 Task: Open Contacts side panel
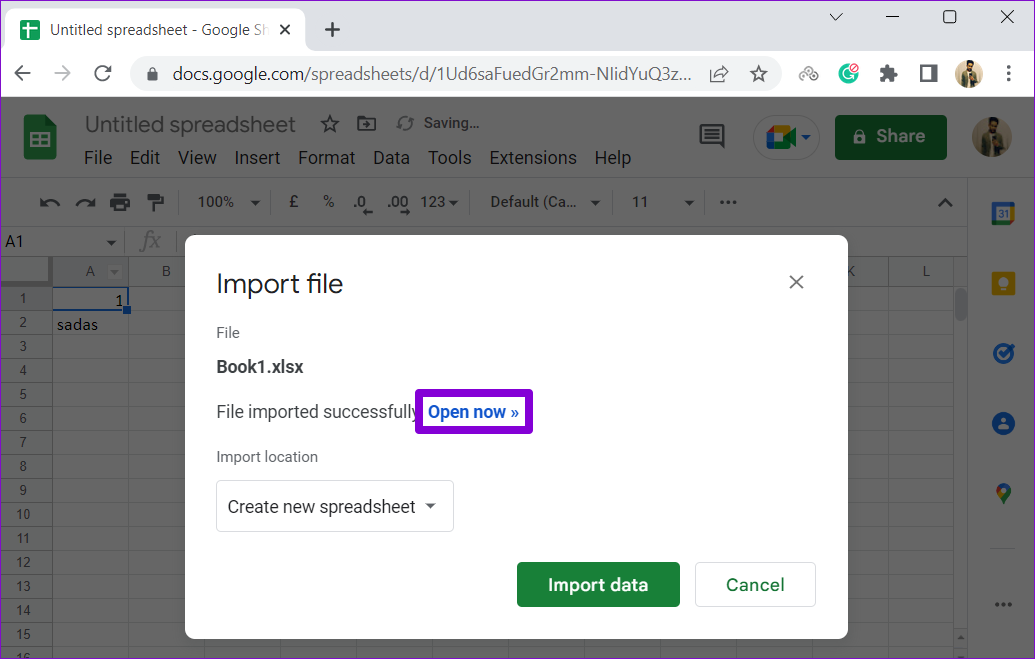click(x=1003, y=423)
